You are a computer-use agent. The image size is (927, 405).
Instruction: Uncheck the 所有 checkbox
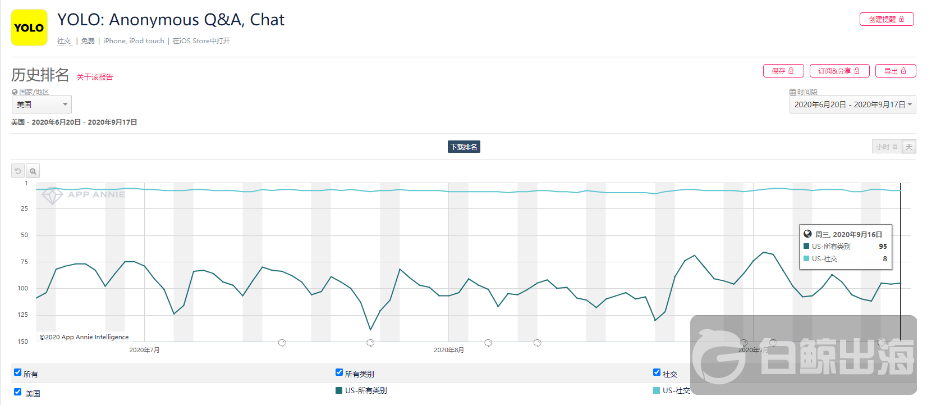(x=18, y=372)
